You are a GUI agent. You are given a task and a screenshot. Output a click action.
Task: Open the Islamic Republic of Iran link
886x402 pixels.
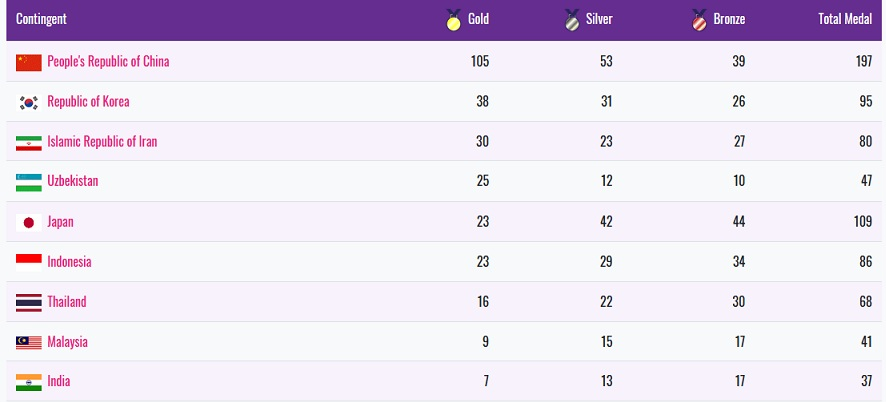(102, 142)
